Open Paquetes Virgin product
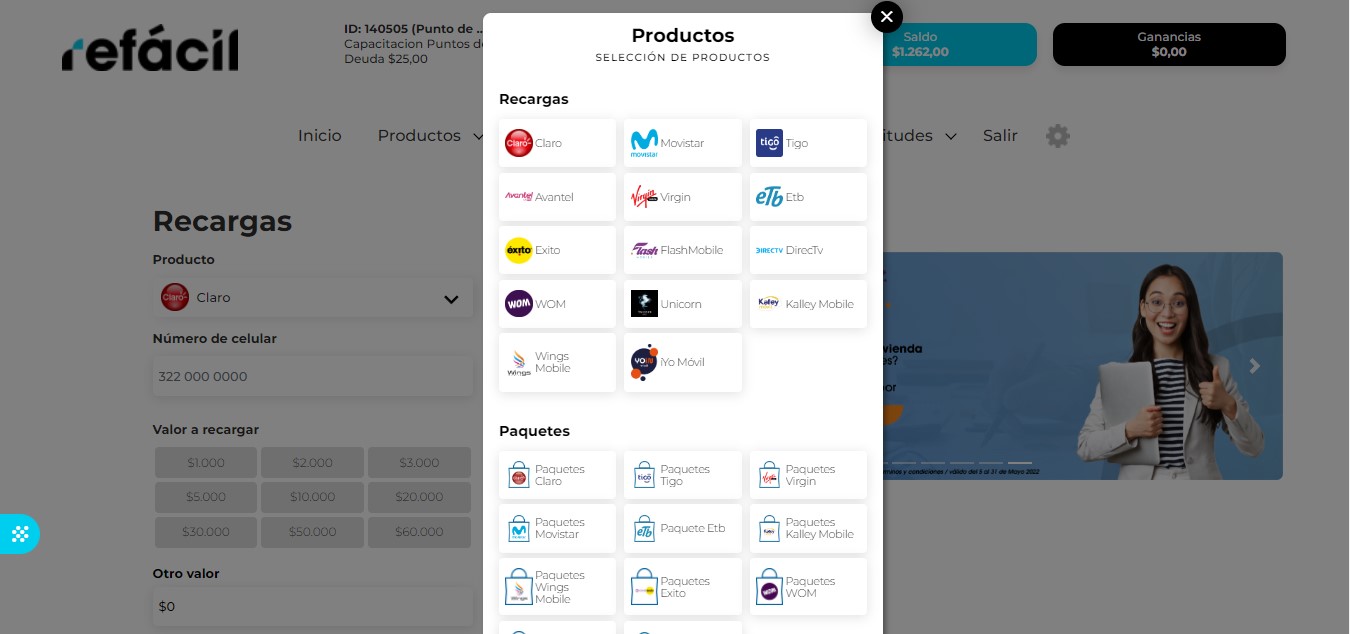The image size is (1350, 634). point(808,475)
